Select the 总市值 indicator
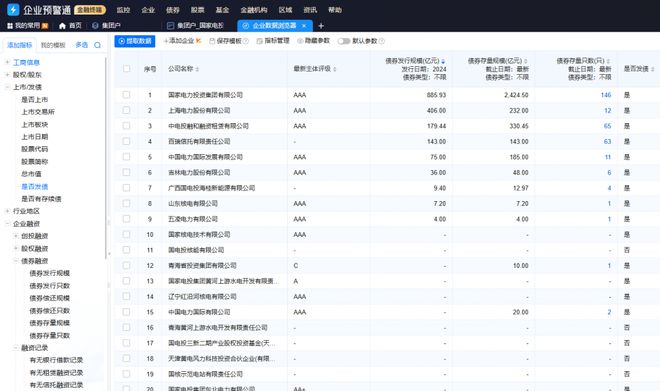Viewport: 660px width, 391px height. pos(31,174)
